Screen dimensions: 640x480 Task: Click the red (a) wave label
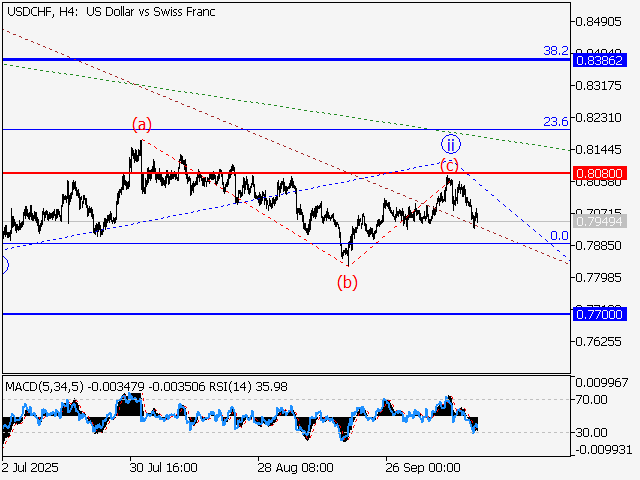click(142, 125)
